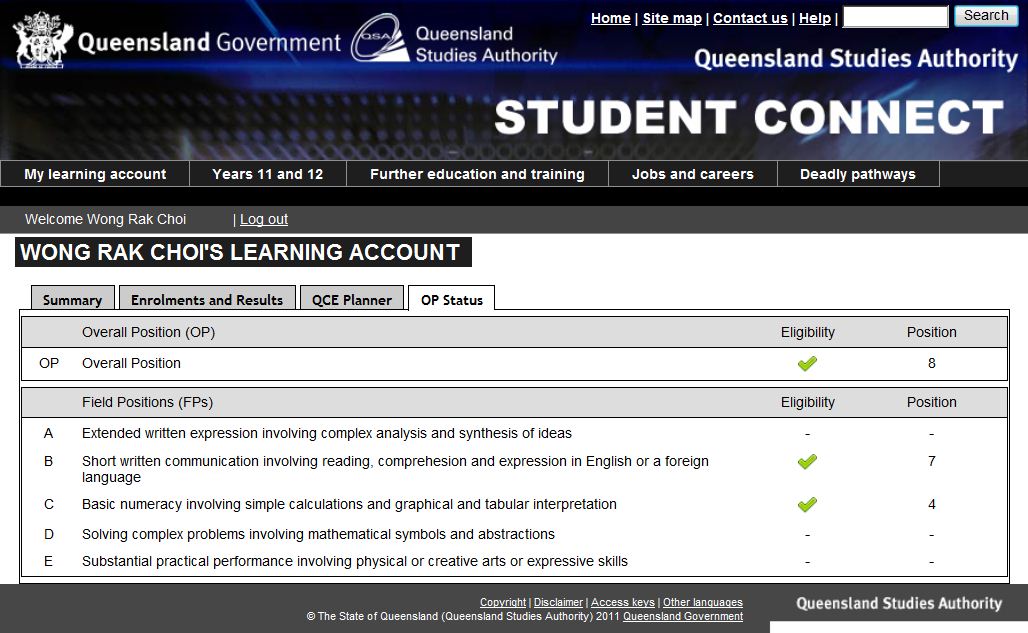Click the green eligibility tick for Overall Position
Image resolution: width=1028 pixels, height=633 pixels.
tap(807, 363)
